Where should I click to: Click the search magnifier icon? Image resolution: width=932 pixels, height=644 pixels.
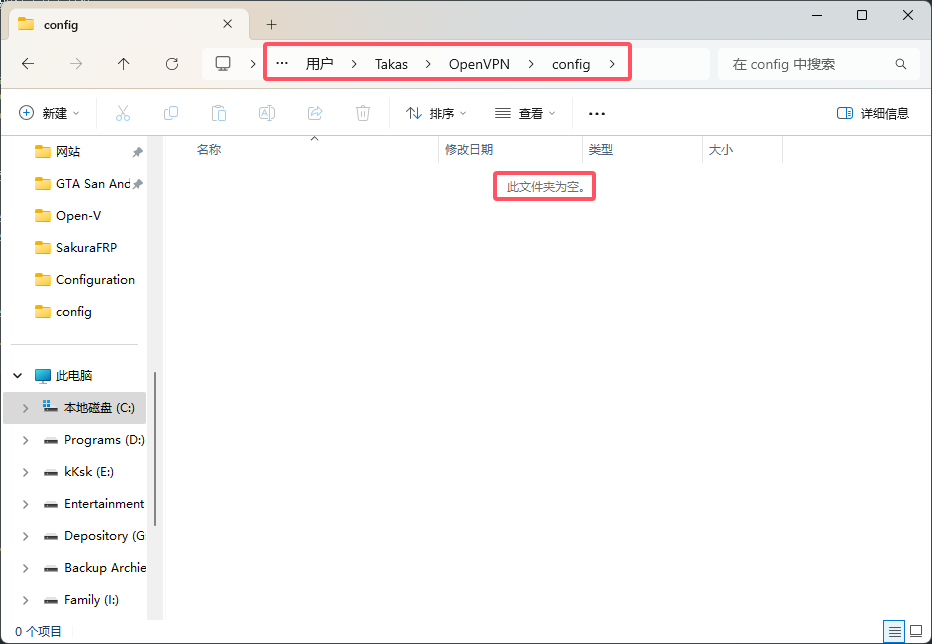(x=901, y=64)
